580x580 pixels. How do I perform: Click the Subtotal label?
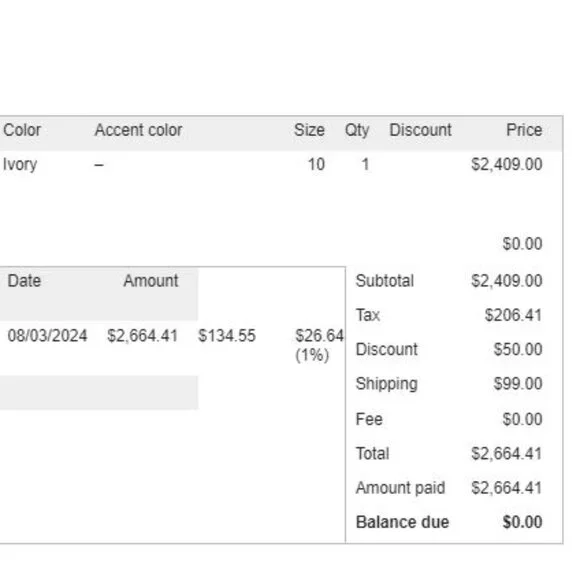[x=385, y=281]
